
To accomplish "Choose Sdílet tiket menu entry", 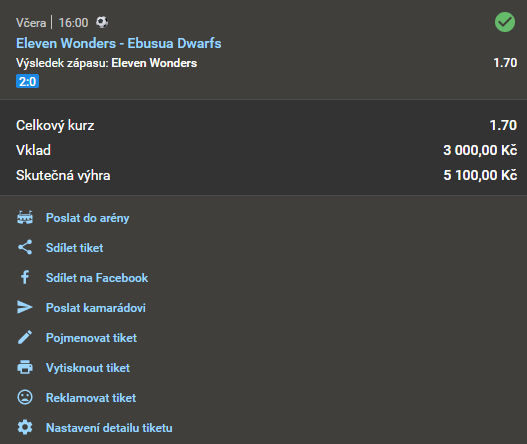I will (x=75, y=248).
